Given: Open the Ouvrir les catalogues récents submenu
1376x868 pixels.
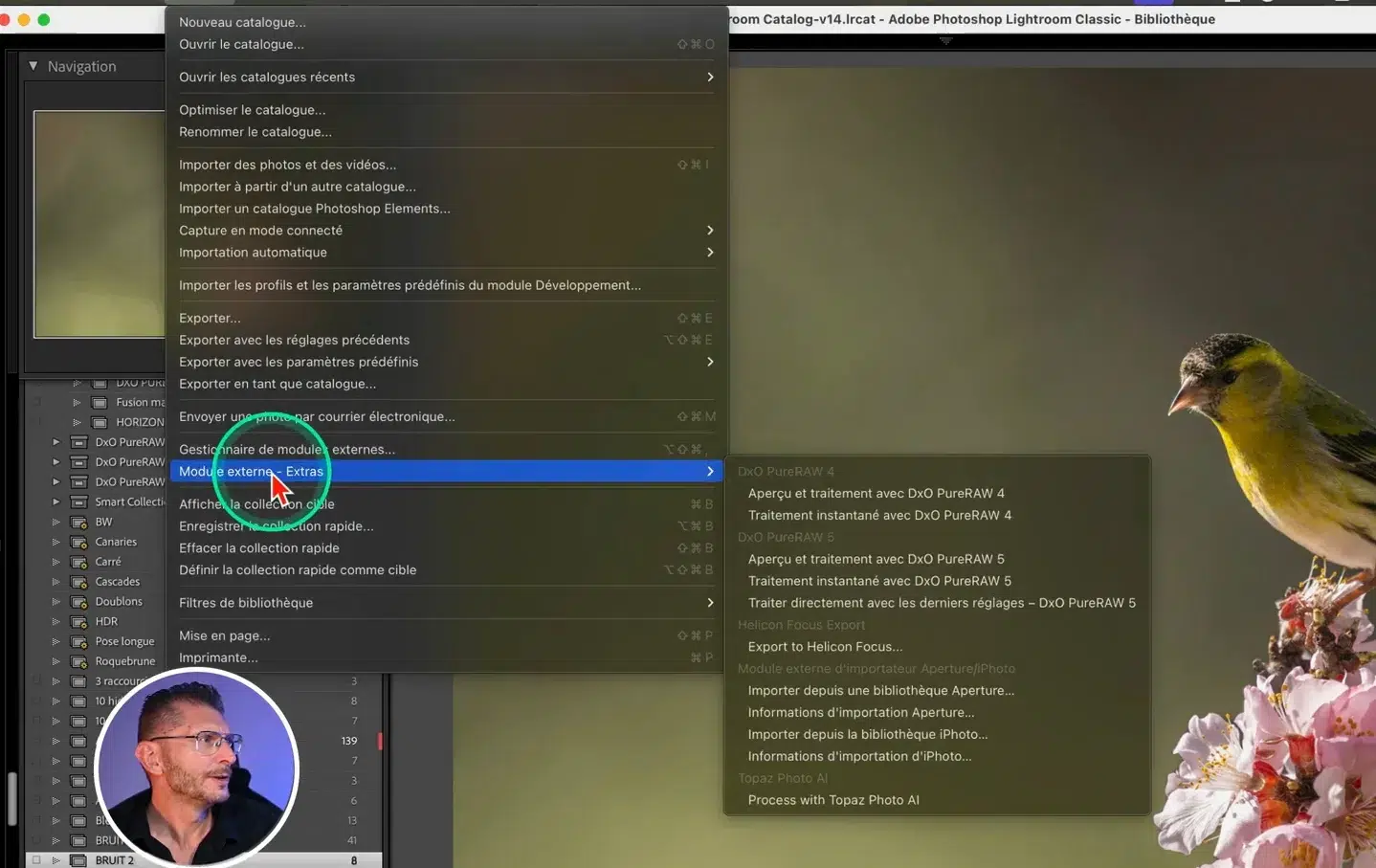Looking at the screenshot, I should click(446, 77).
